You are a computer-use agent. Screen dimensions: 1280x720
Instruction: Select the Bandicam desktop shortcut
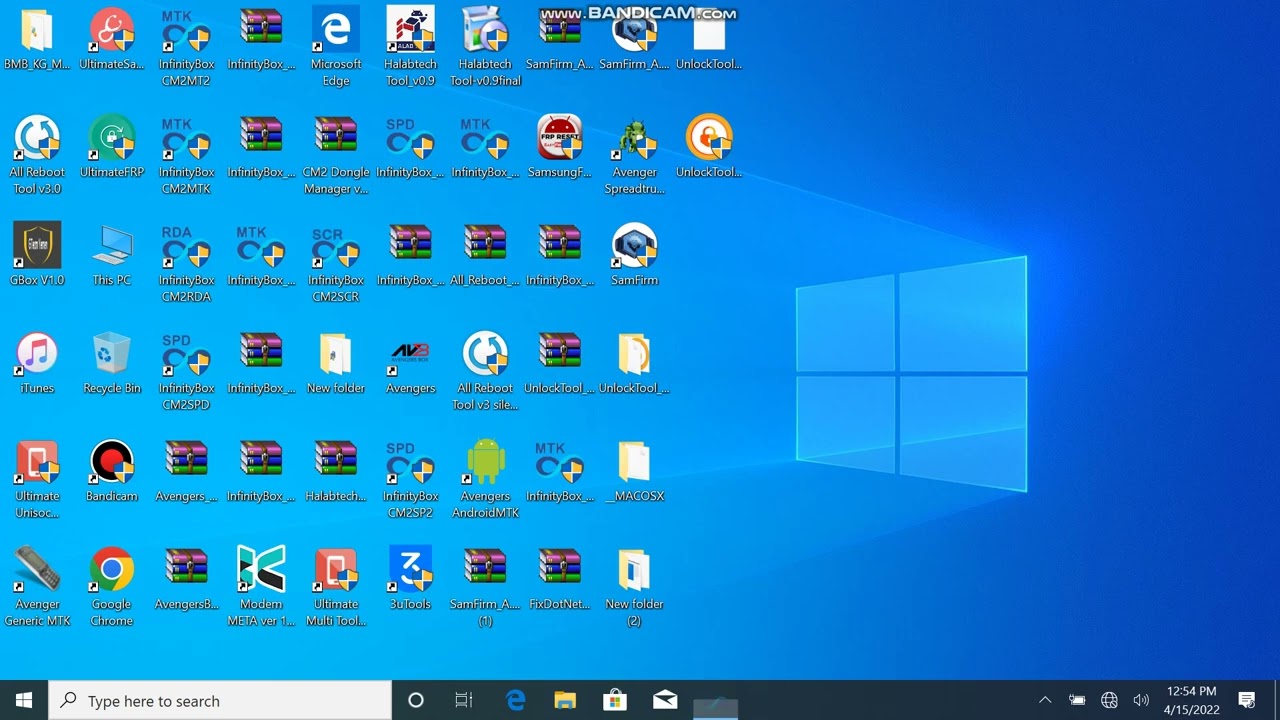(x=112, y=462)
